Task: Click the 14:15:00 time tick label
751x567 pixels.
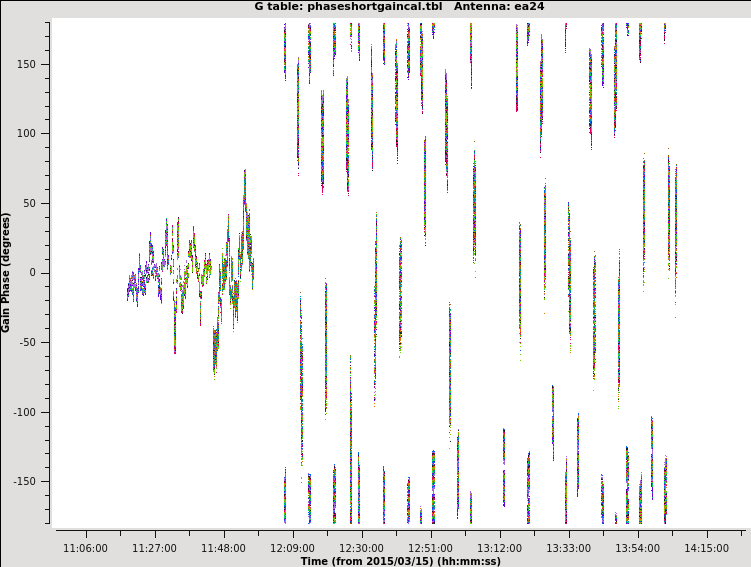Action: [x=706, y=548]
